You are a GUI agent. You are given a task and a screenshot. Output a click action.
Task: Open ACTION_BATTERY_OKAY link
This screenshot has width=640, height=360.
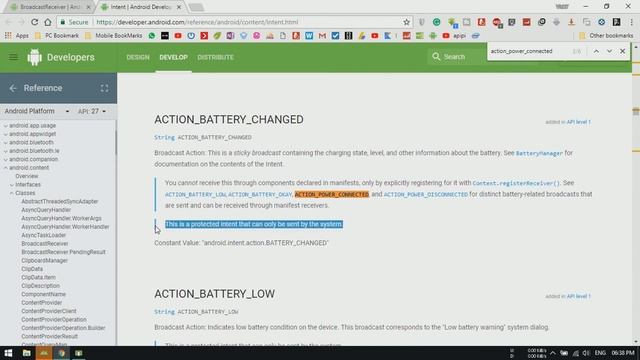point(260,195)
